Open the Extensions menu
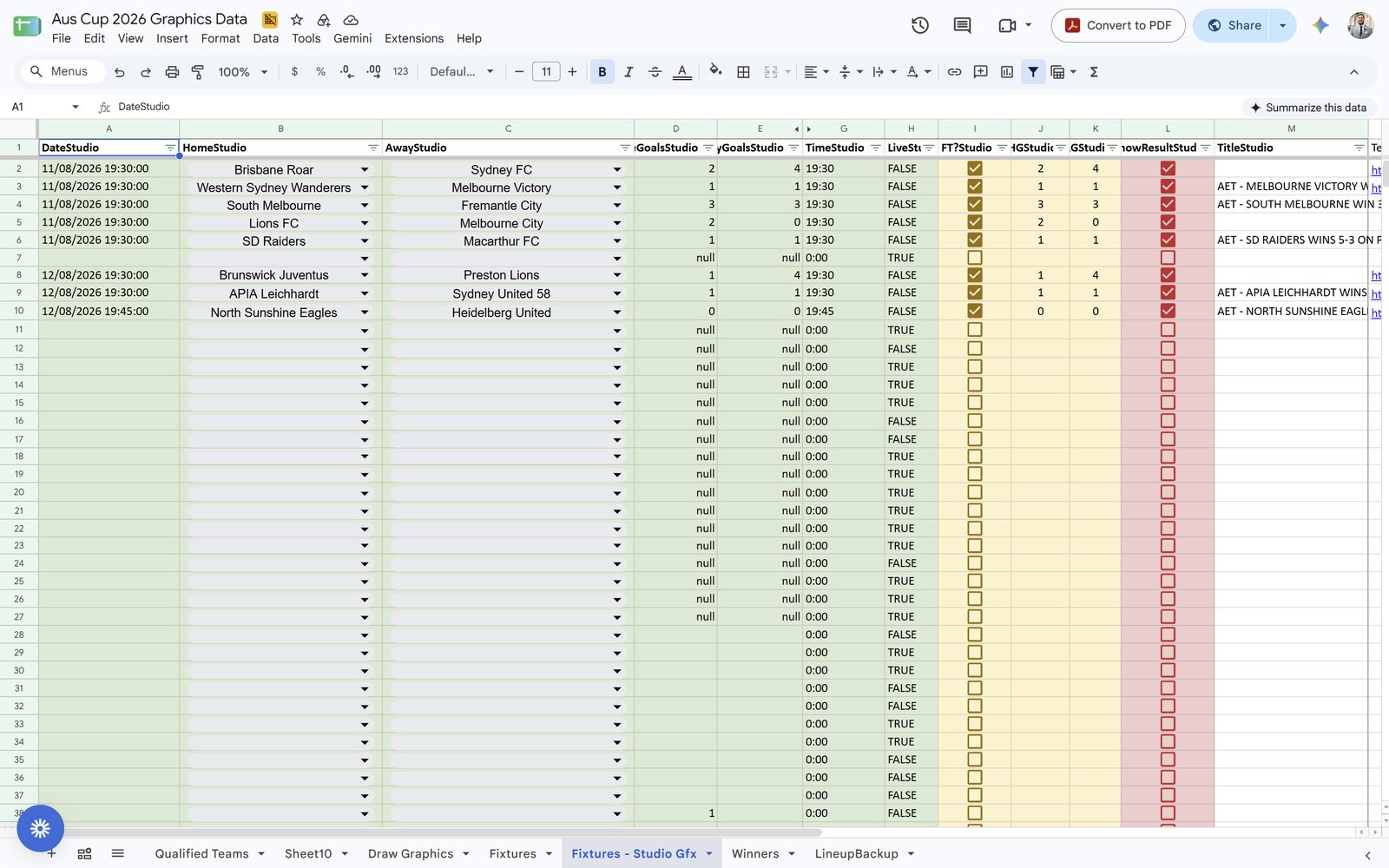This screenshot has width=1389, height=868. point(414,38)
